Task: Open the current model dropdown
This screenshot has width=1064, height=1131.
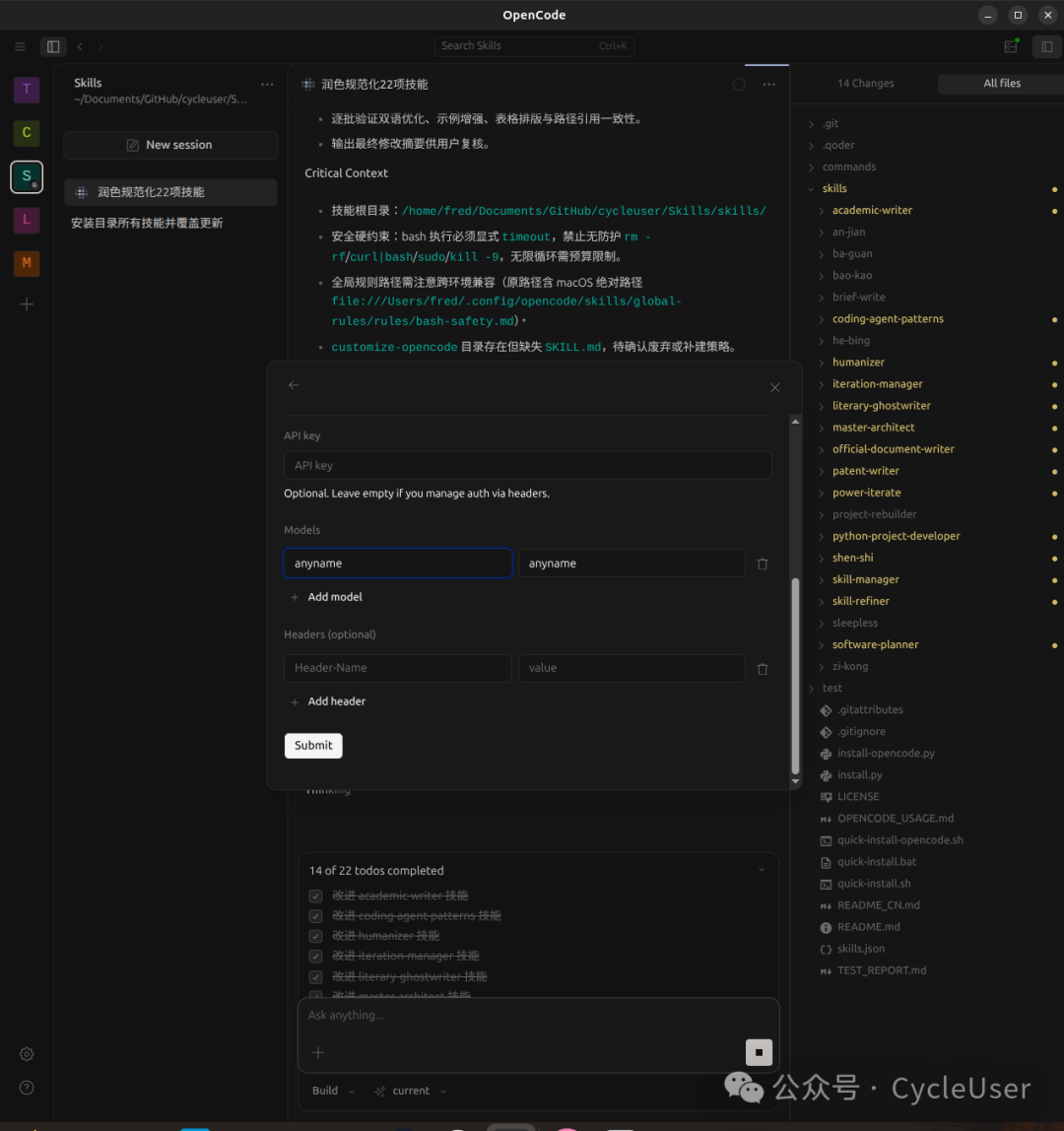Action: 411,1091
